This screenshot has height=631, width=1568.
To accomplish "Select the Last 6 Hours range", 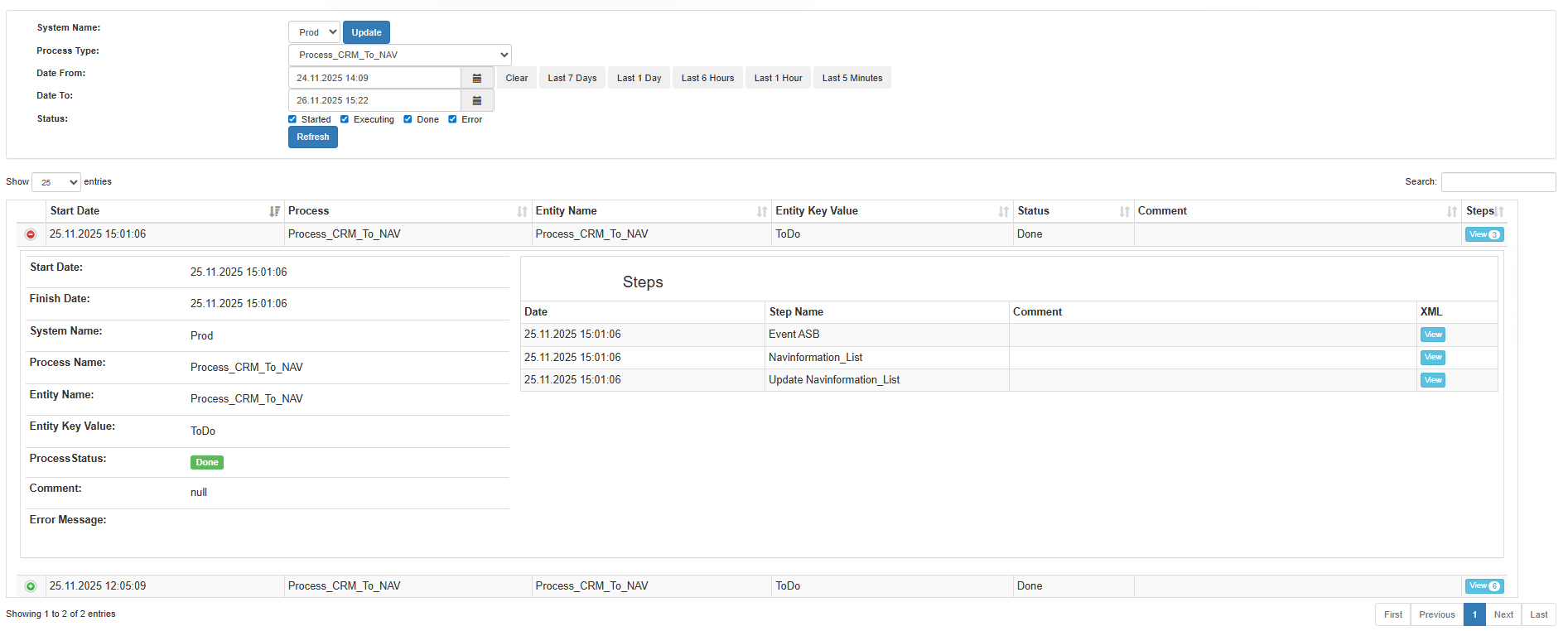I will 707,78.
